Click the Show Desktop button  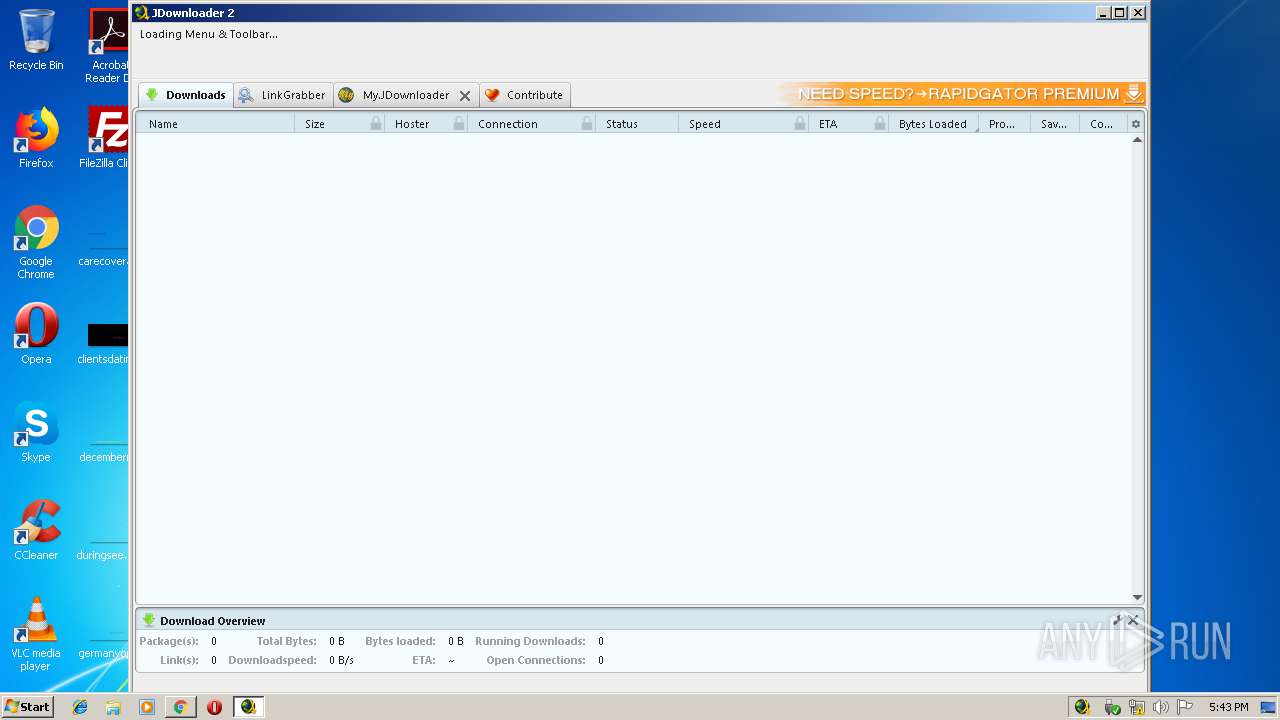1269,707
